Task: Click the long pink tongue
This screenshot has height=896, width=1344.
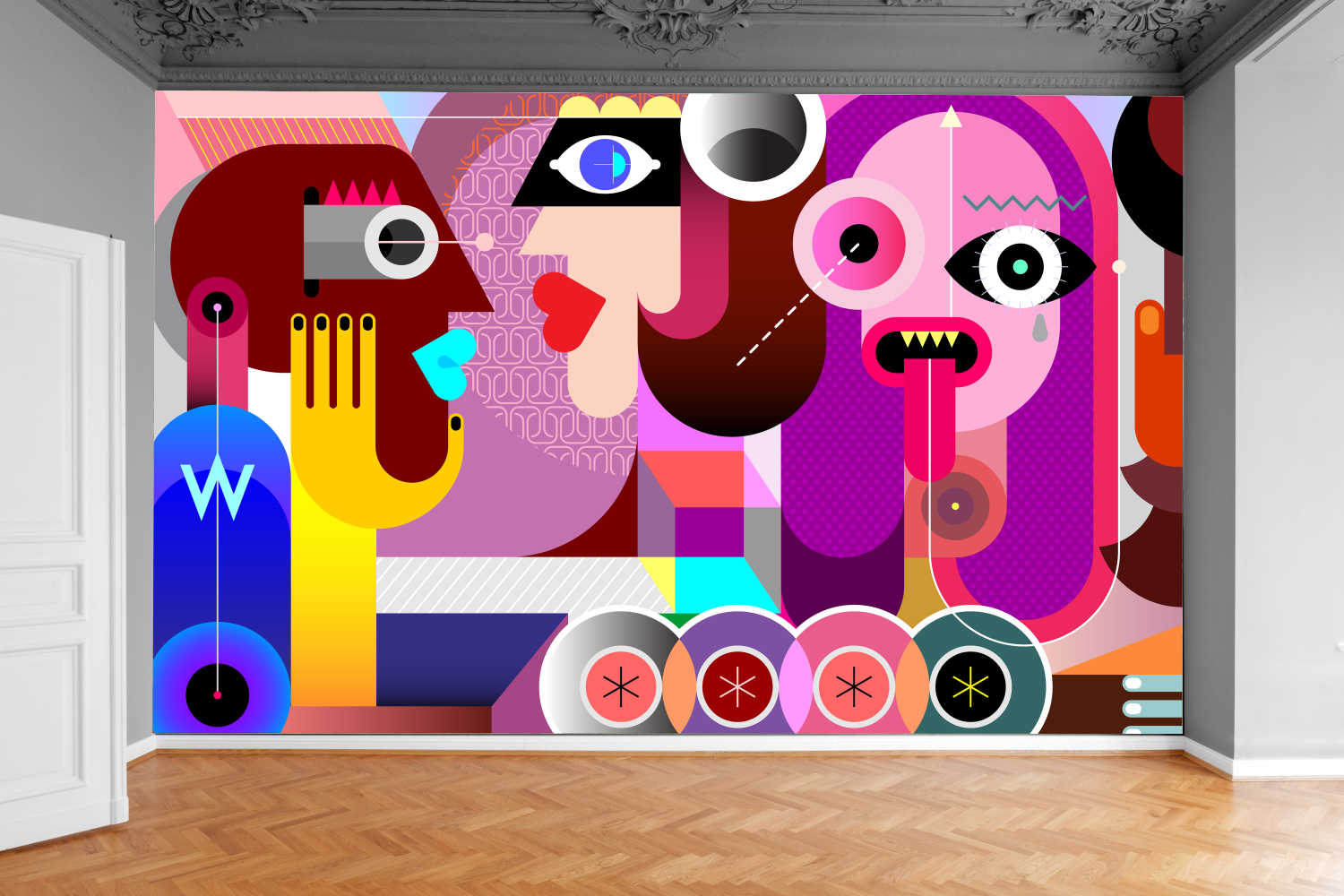Action: pos(929,421)
